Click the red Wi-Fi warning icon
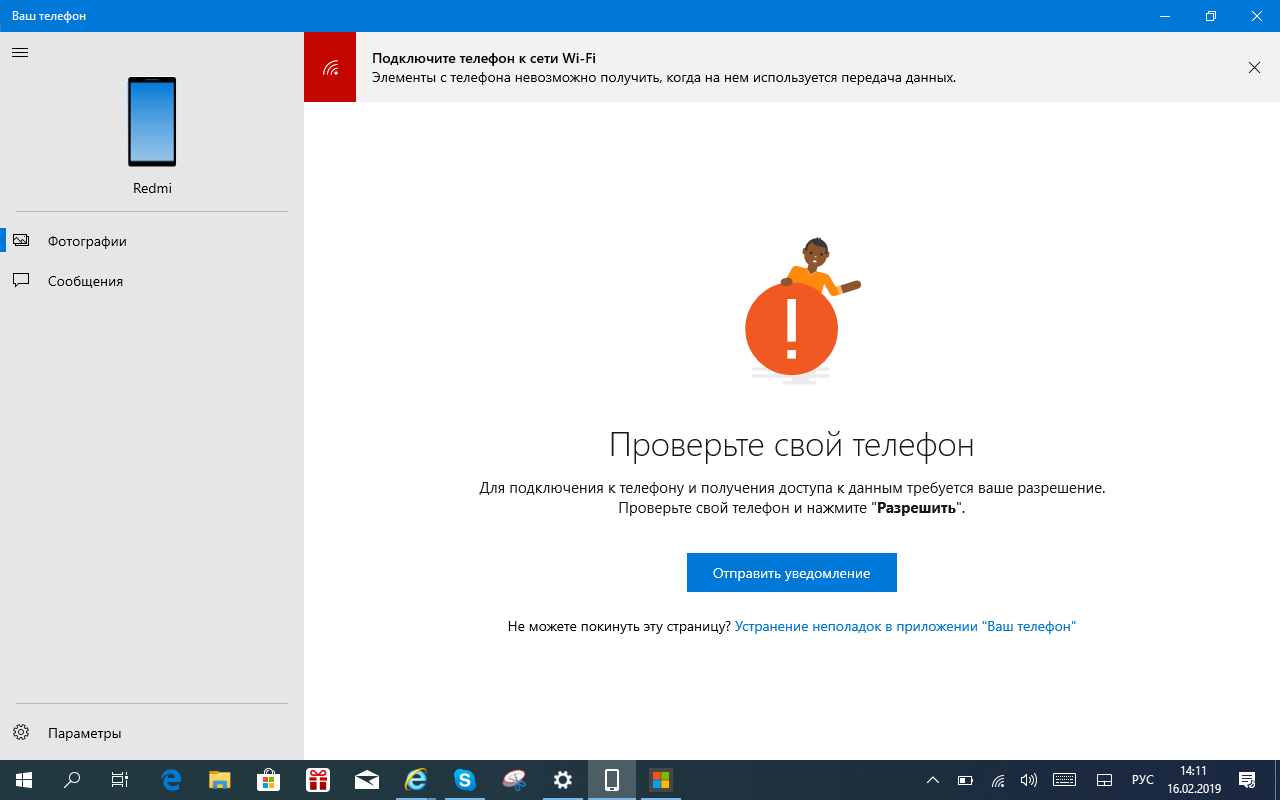 point(330,67)
